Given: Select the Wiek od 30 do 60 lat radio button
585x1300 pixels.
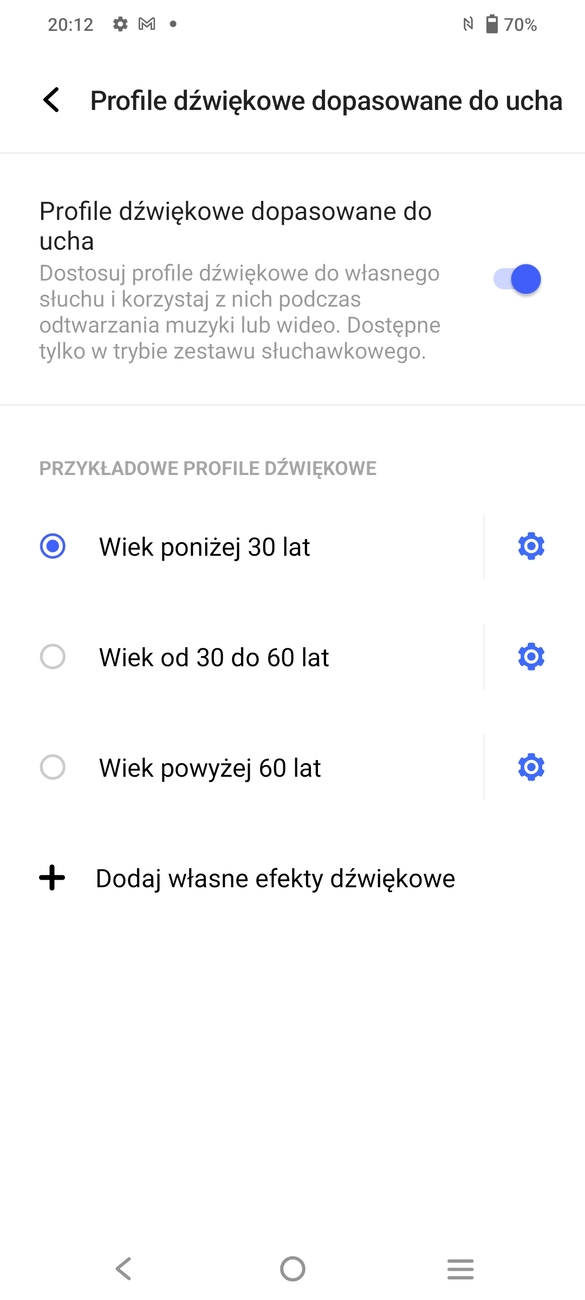Looking at the screenshot, I should pos(52,657).
